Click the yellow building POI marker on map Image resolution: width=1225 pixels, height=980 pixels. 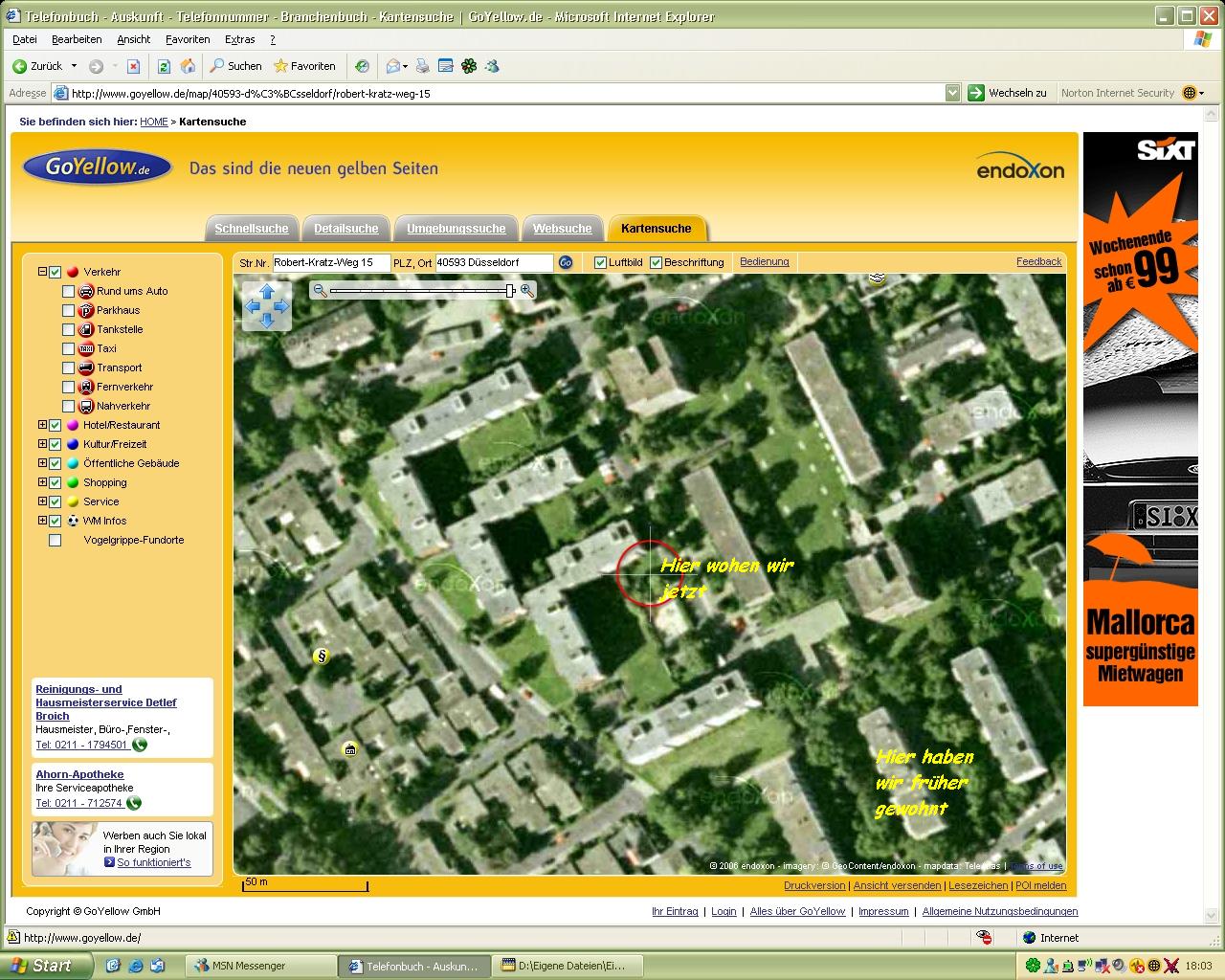[x=350, y=748]
